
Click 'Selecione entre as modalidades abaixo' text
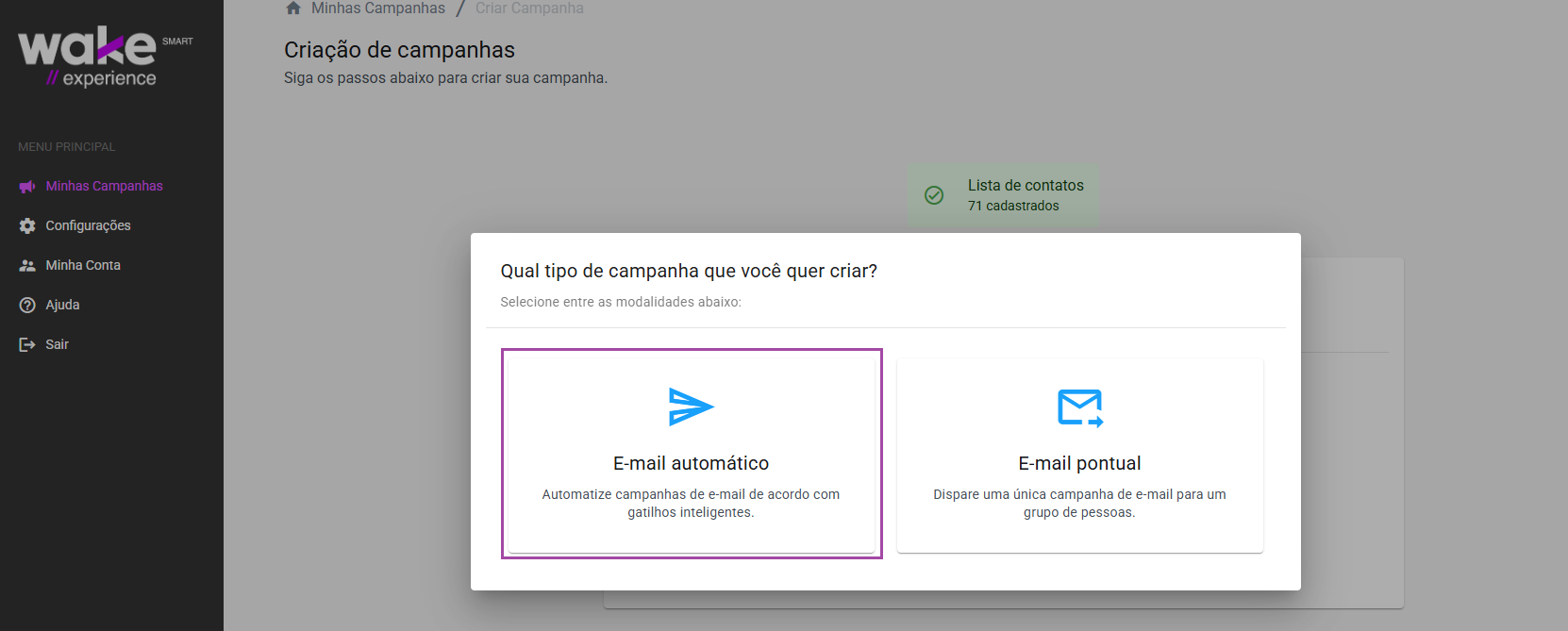pos(621,303)
